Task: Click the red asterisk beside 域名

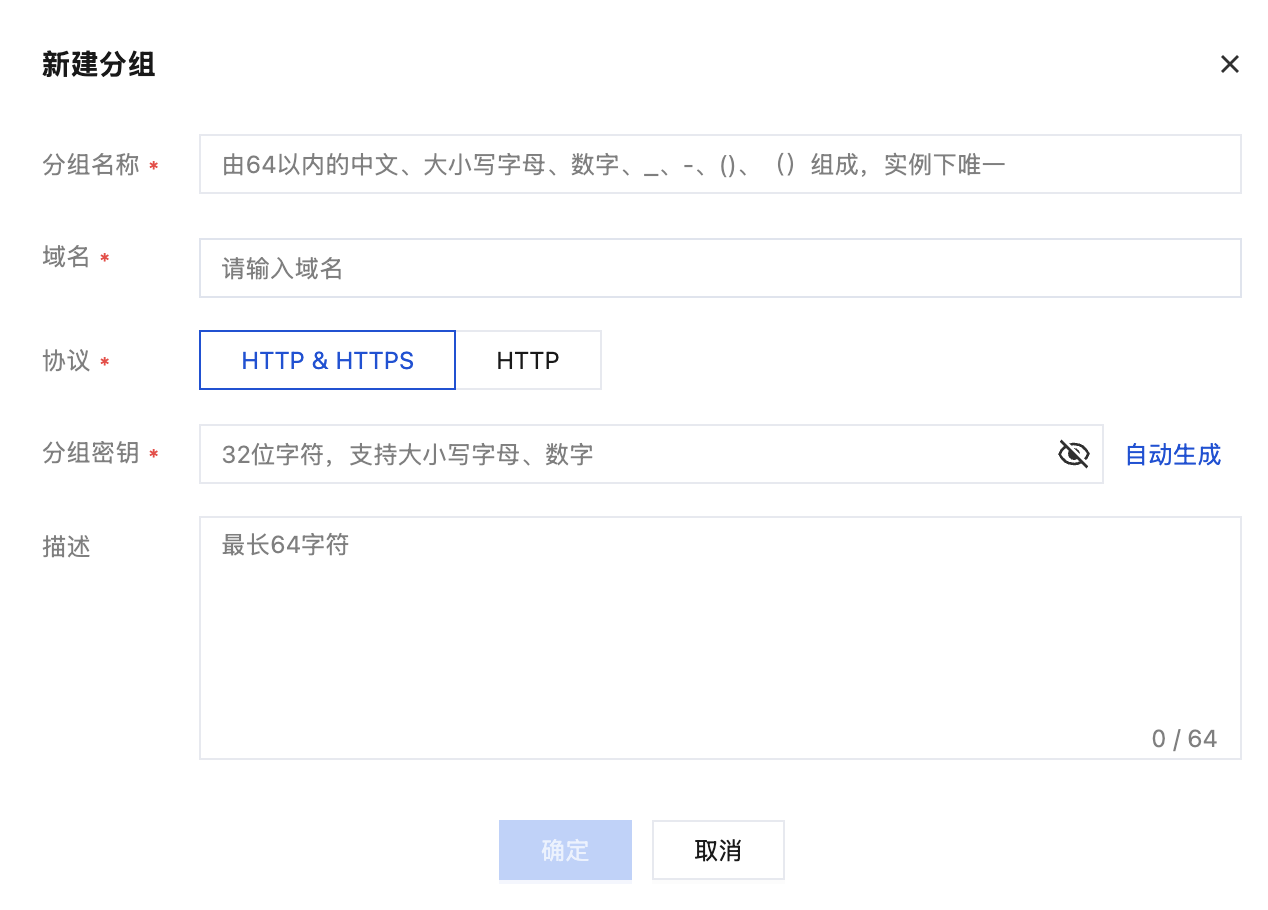Action: point(105,259)
